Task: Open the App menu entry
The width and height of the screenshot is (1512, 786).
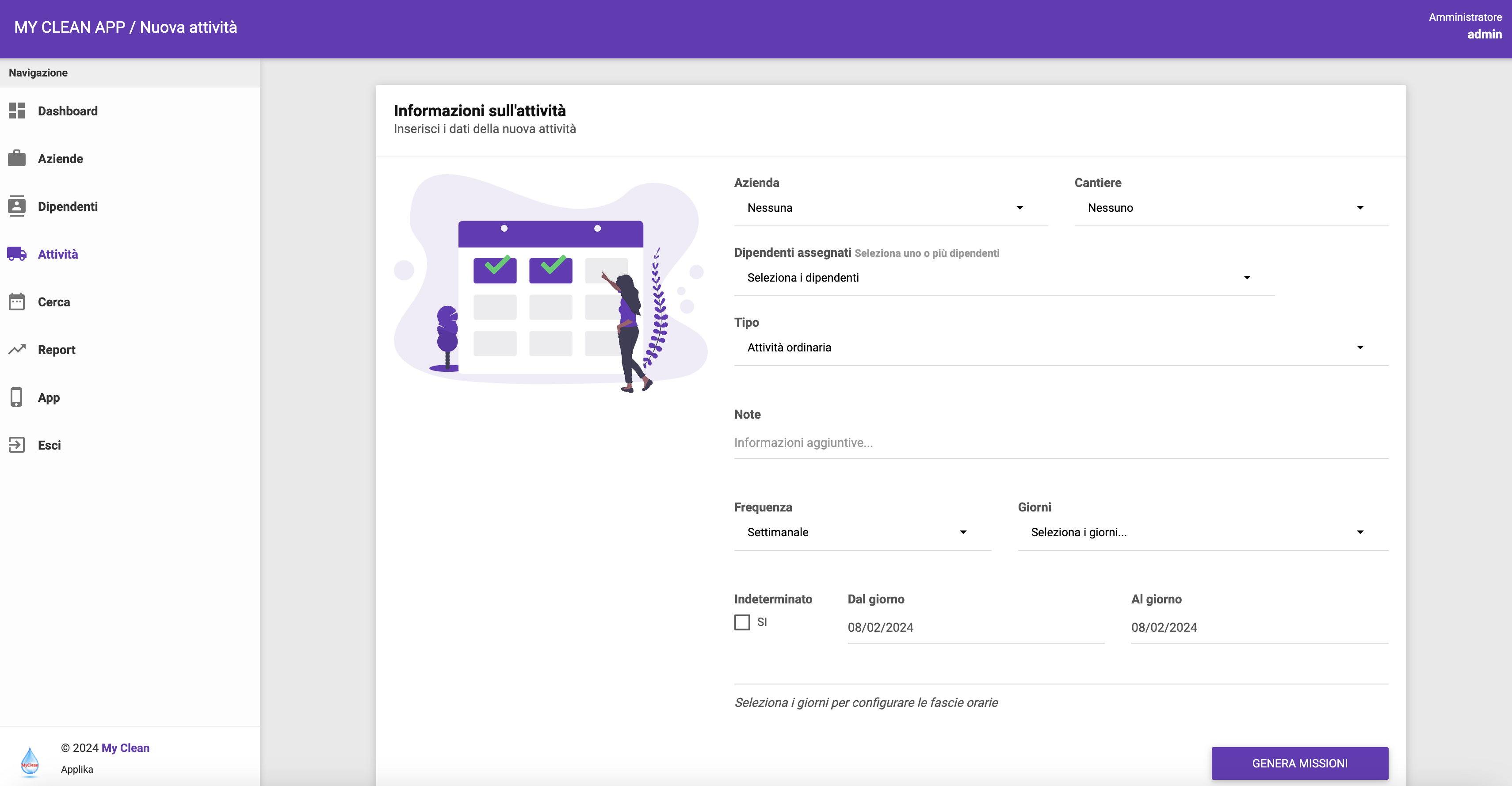Action: [130, 397]
